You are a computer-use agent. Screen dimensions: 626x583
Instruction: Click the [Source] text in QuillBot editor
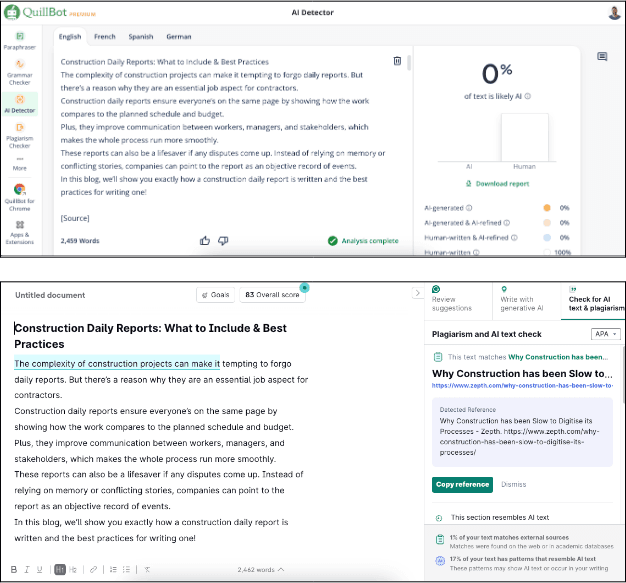(75, 218)
